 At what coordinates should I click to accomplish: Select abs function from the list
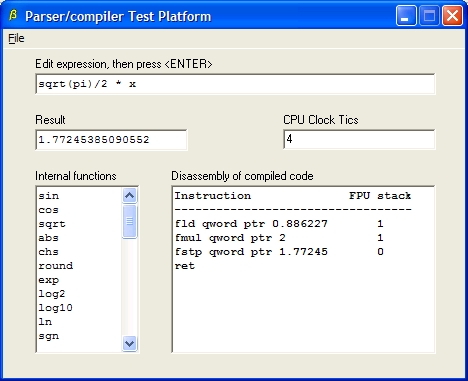48,238
